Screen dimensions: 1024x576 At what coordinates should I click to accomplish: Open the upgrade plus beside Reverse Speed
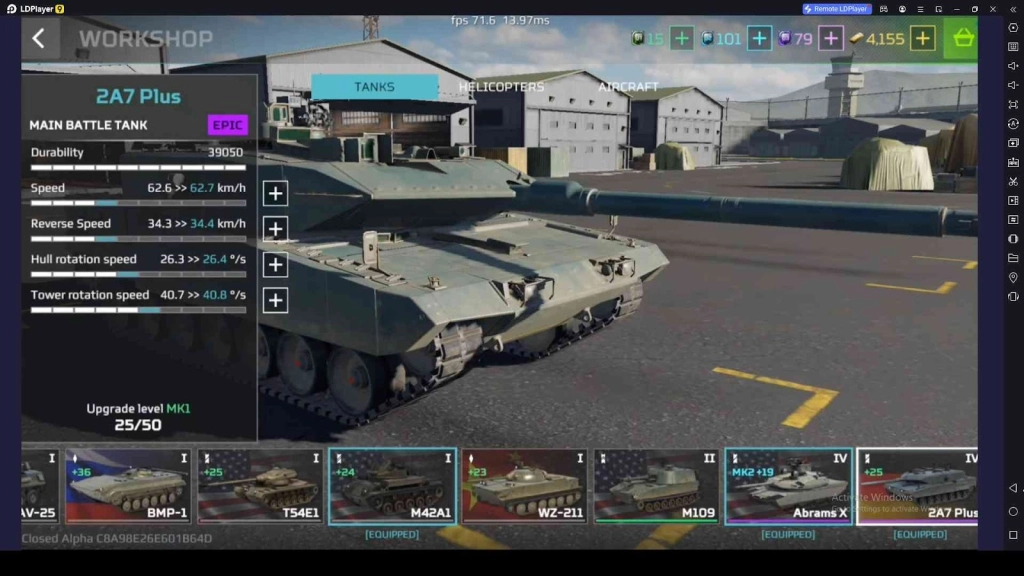coord(275,228)
